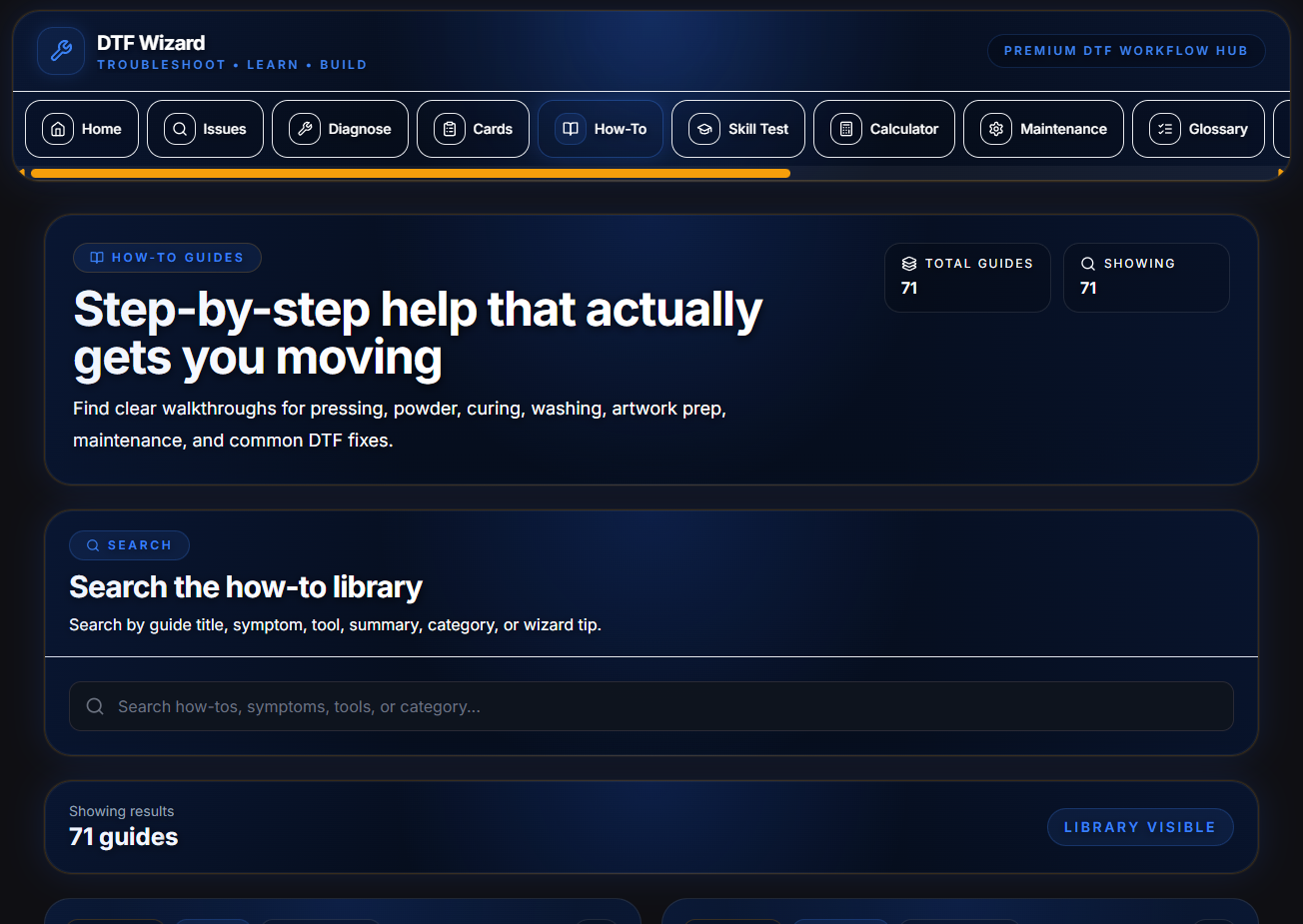Click the Issues magnifier icon
The width and height of the screenshot is (1303, 924).
tap(180, 129)
